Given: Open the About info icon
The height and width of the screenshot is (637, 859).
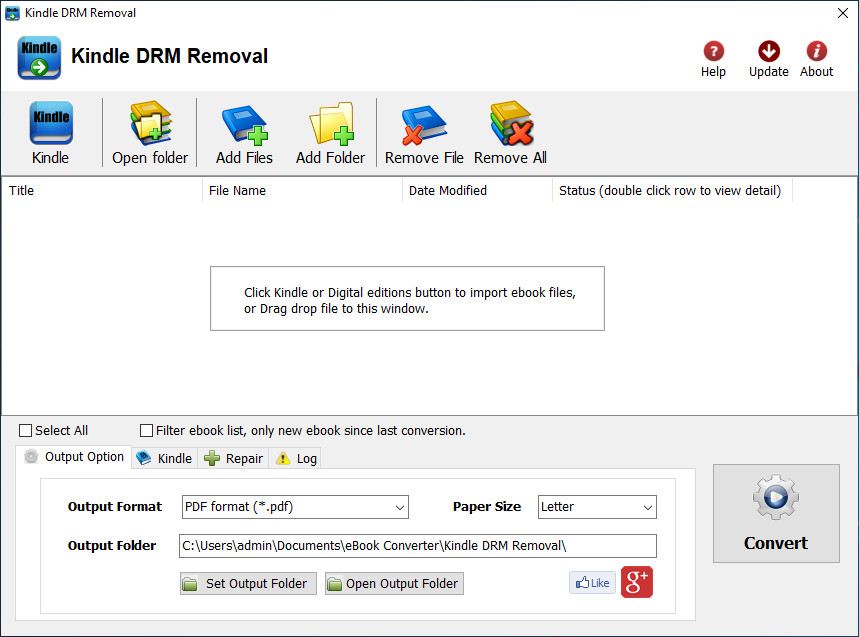Looking at the screenshot, I should [816, 51].
